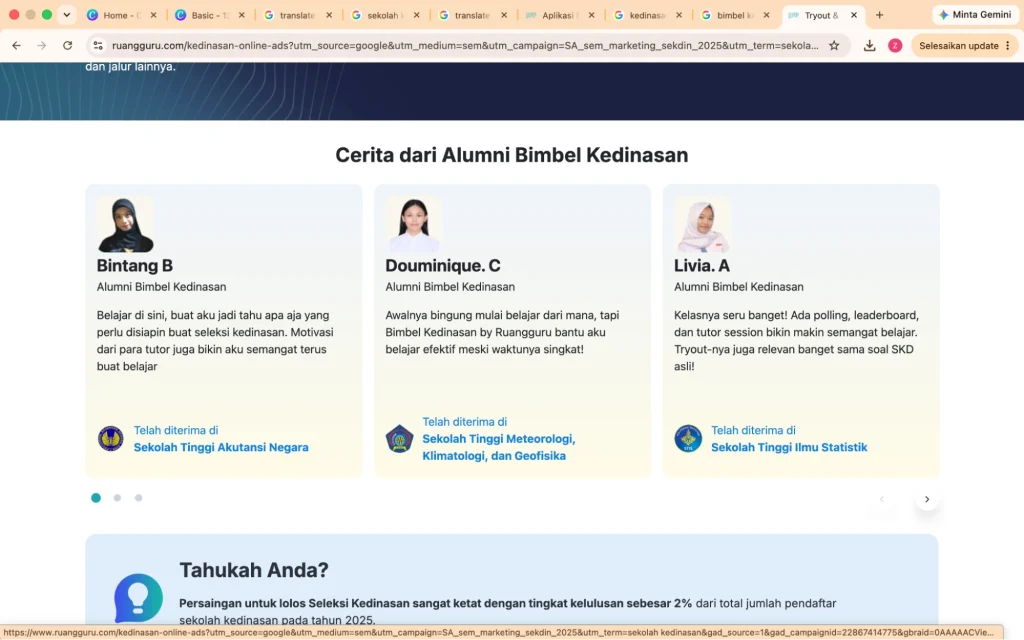Open the profile avatar menu

(x=895, y=46)
